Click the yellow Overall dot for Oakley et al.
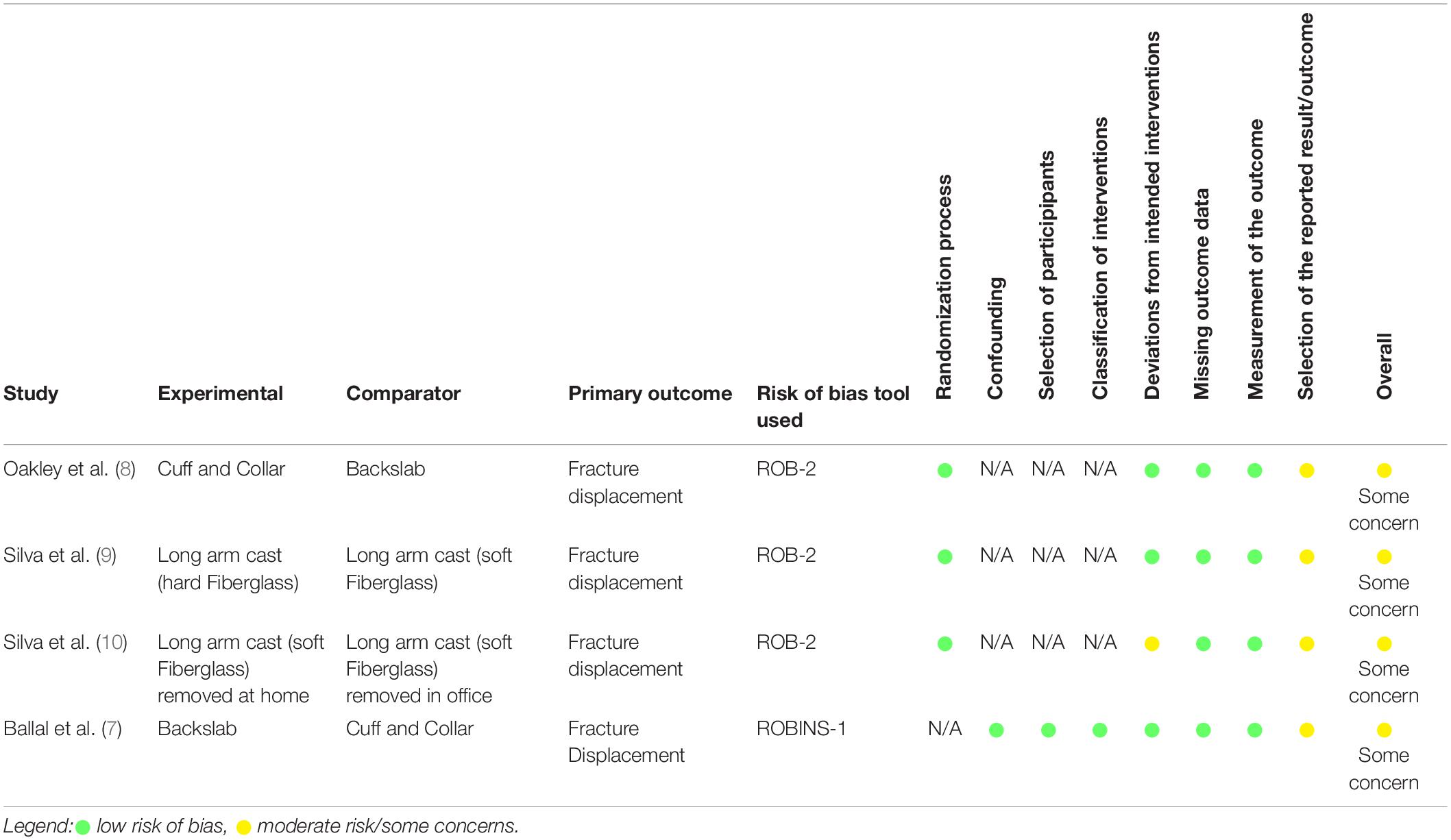 coord(1384,471)
